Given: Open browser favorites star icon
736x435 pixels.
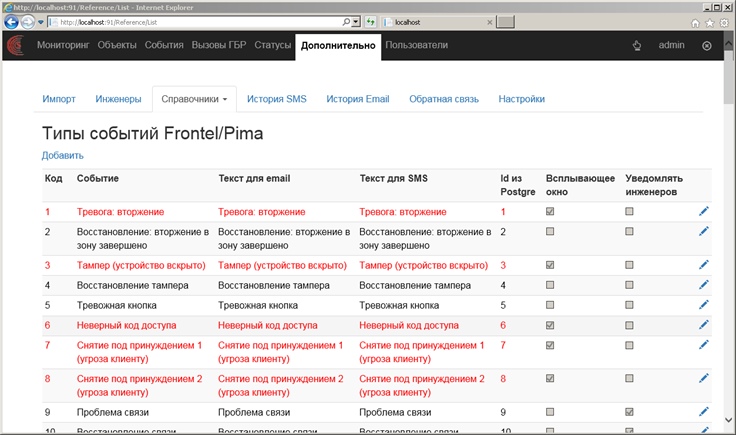Looking at the screenshot, I should 710,23.
